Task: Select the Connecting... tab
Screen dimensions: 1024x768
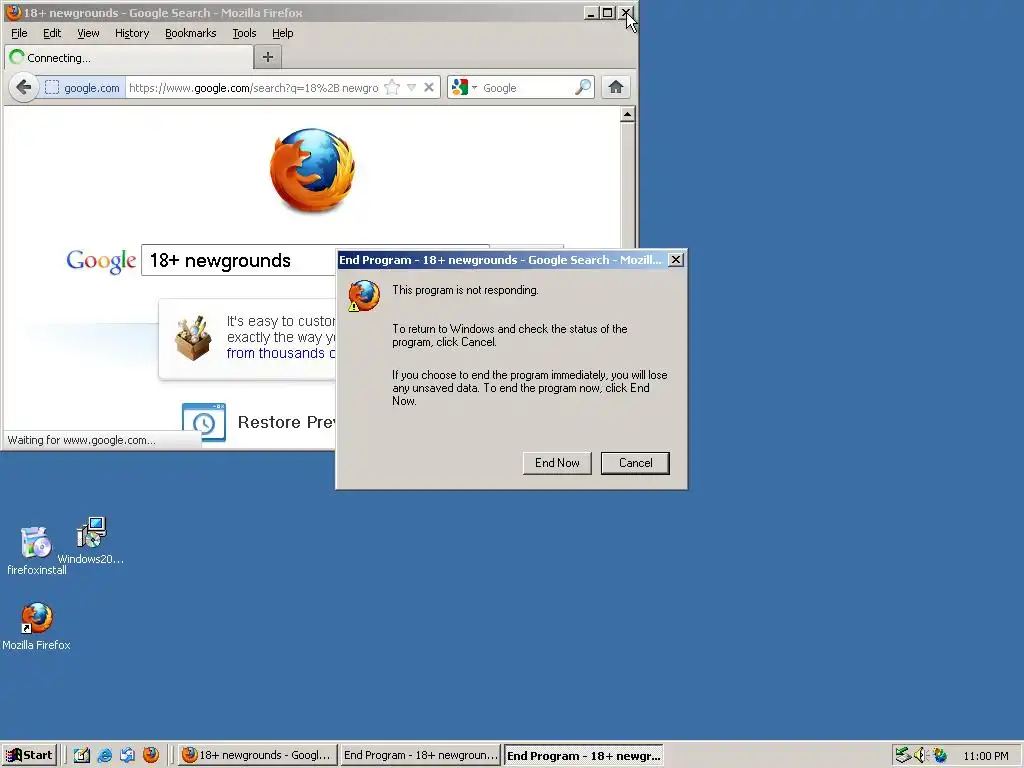Action: [x=129, y=57]
